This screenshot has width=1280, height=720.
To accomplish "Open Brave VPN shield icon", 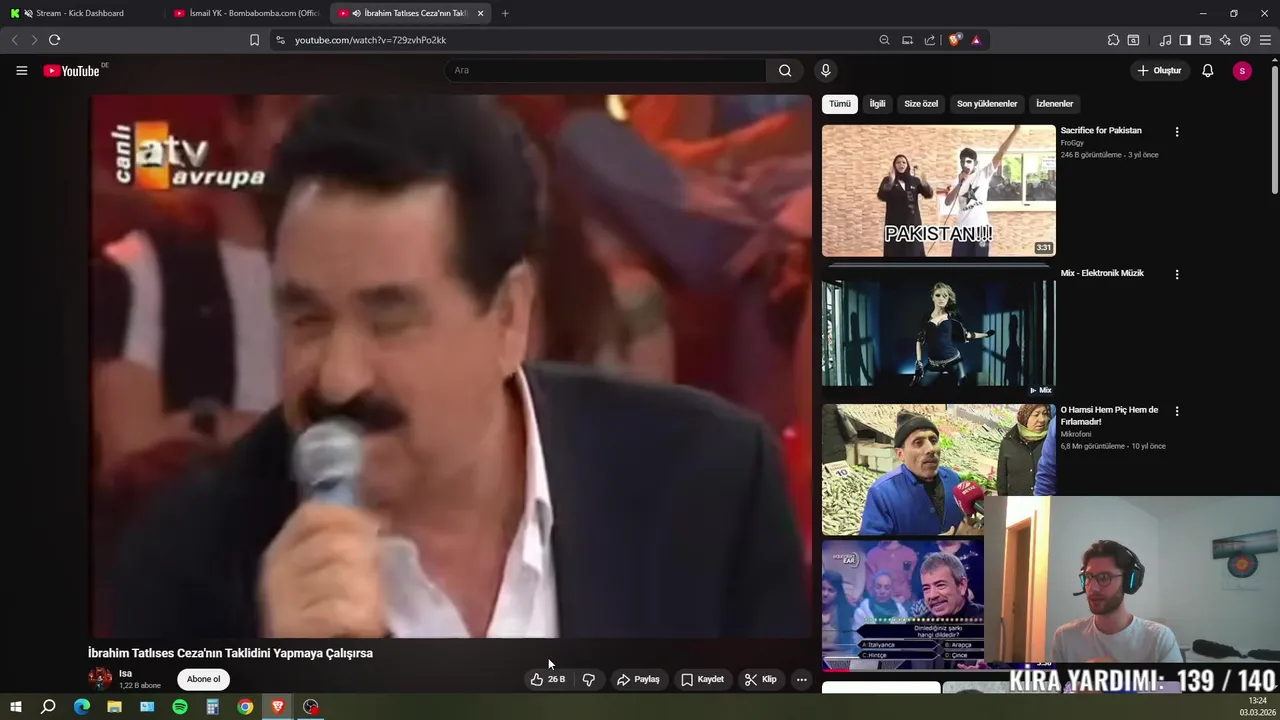I will 1245,40.
